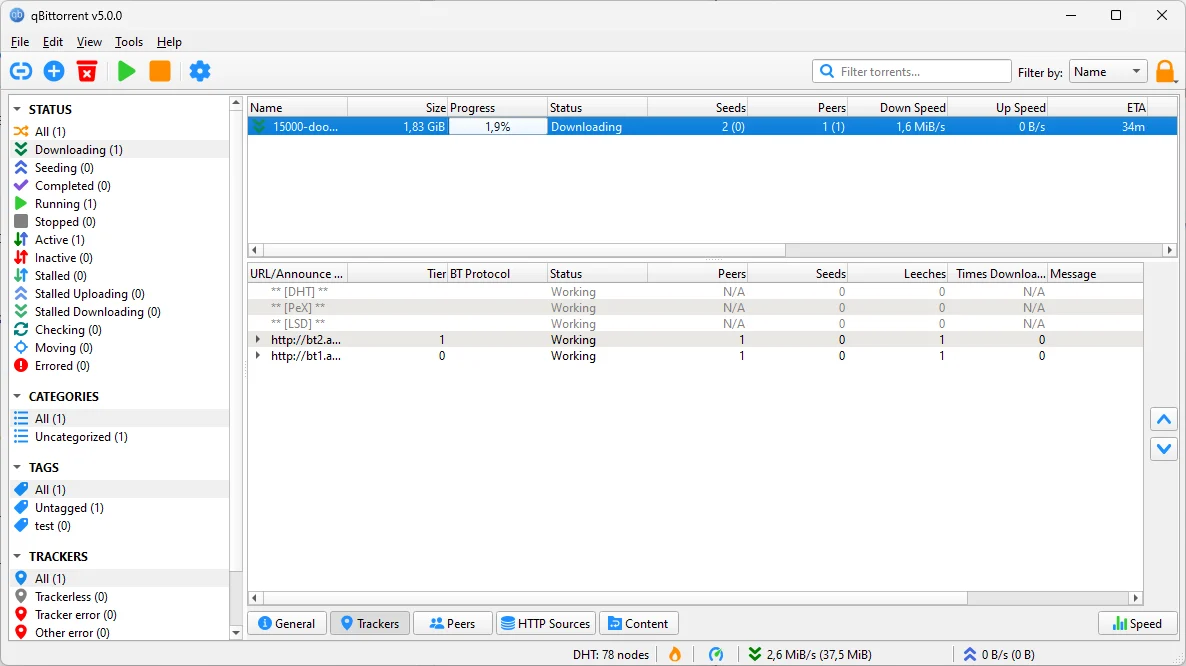Open the Help menu

pos(169,42)
